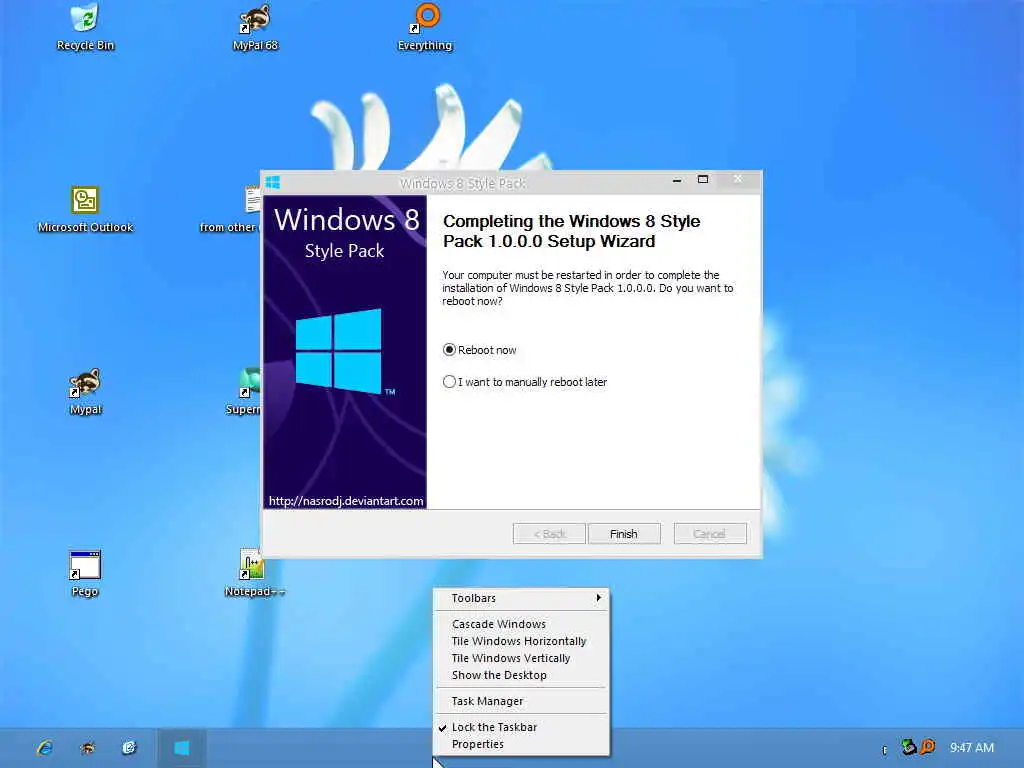The height and width of the screenshot is (768, 1024).
Task: Click the Windows 8 Style Pack banner image
Action: coord(345,352)
